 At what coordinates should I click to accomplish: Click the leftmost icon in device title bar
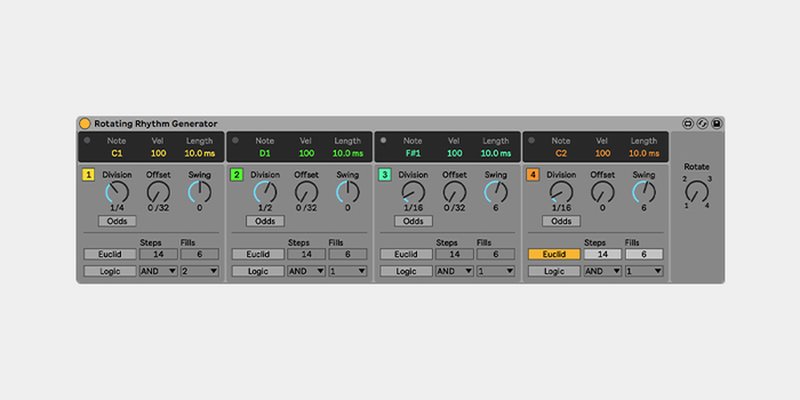[x=688, y=123]
